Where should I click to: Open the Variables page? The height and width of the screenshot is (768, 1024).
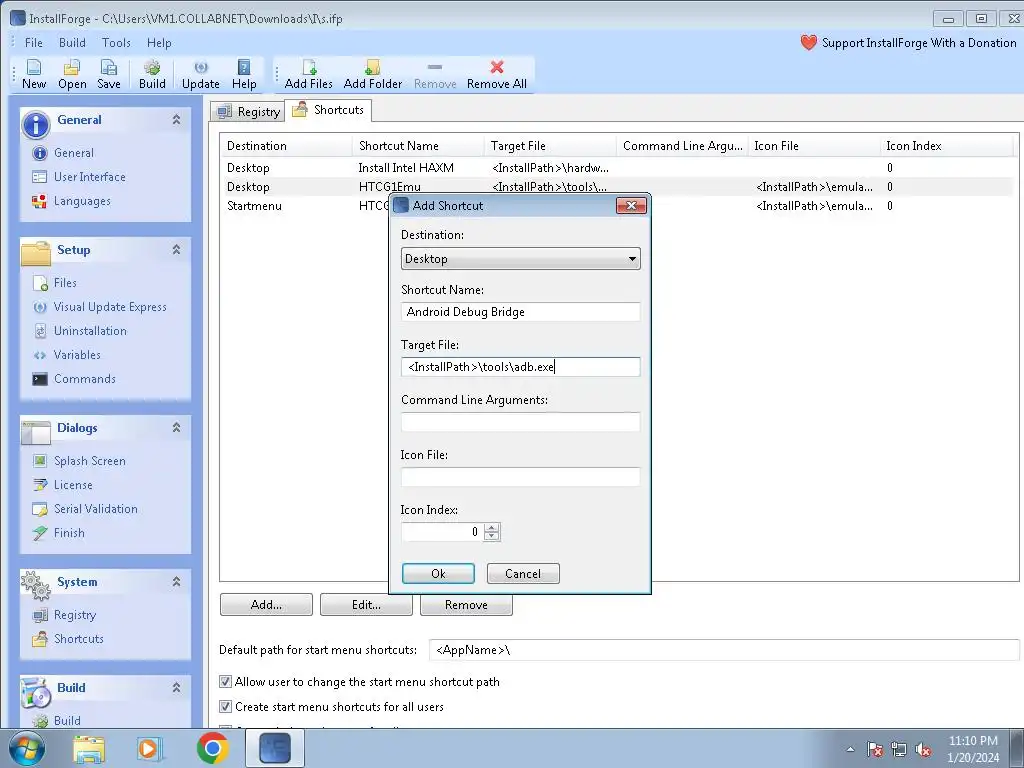(x=77, y=355)
